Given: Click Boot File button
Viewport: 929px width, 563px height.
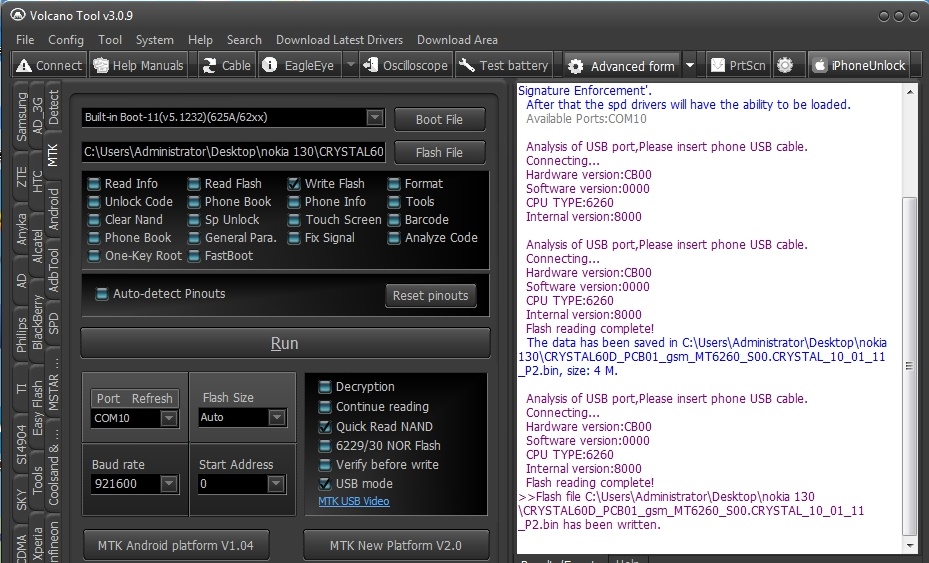Looking at the screenshot, I should (x=439, y=119).
